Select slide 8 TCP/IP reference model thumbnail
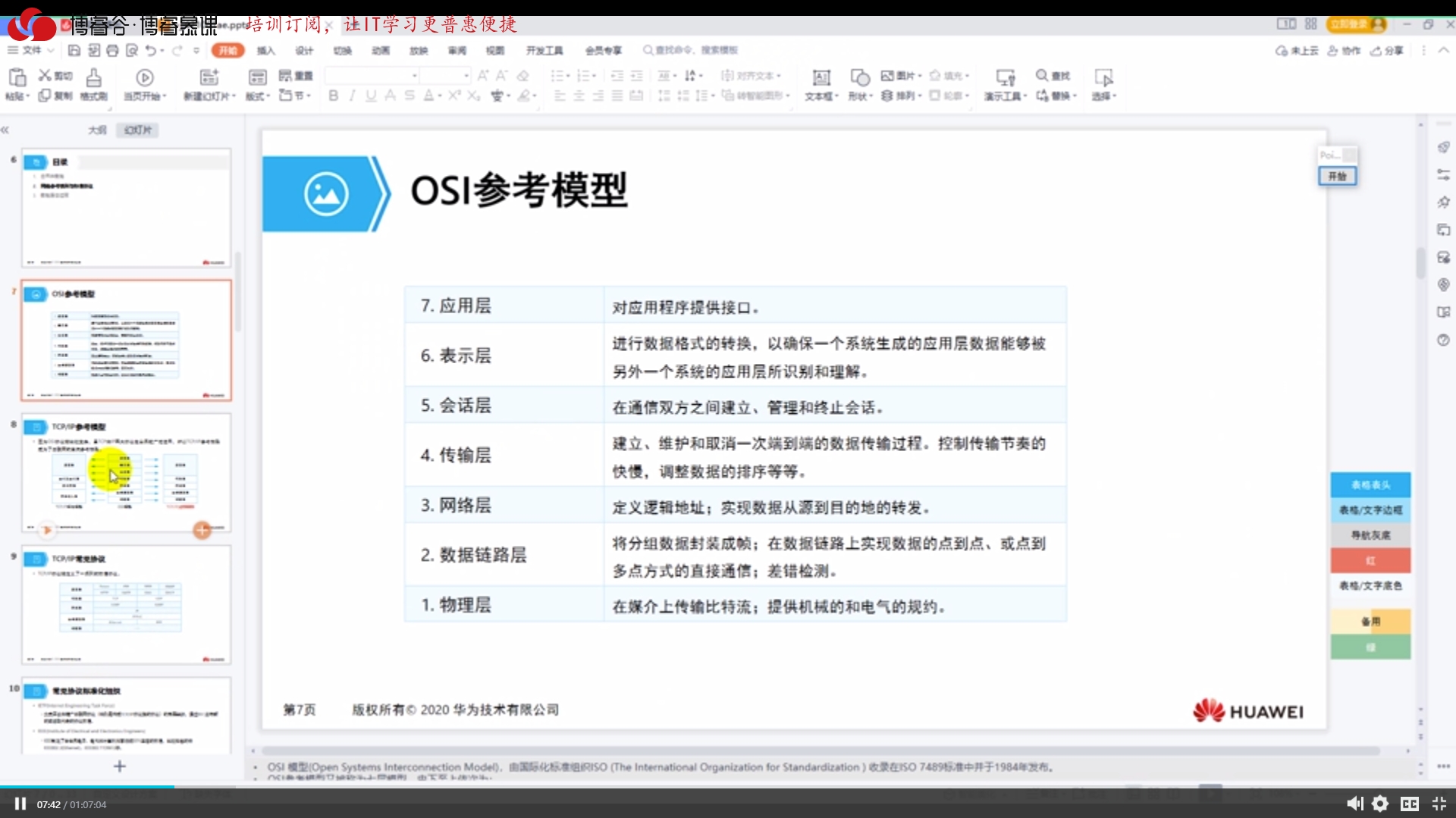 pos(126,473)
